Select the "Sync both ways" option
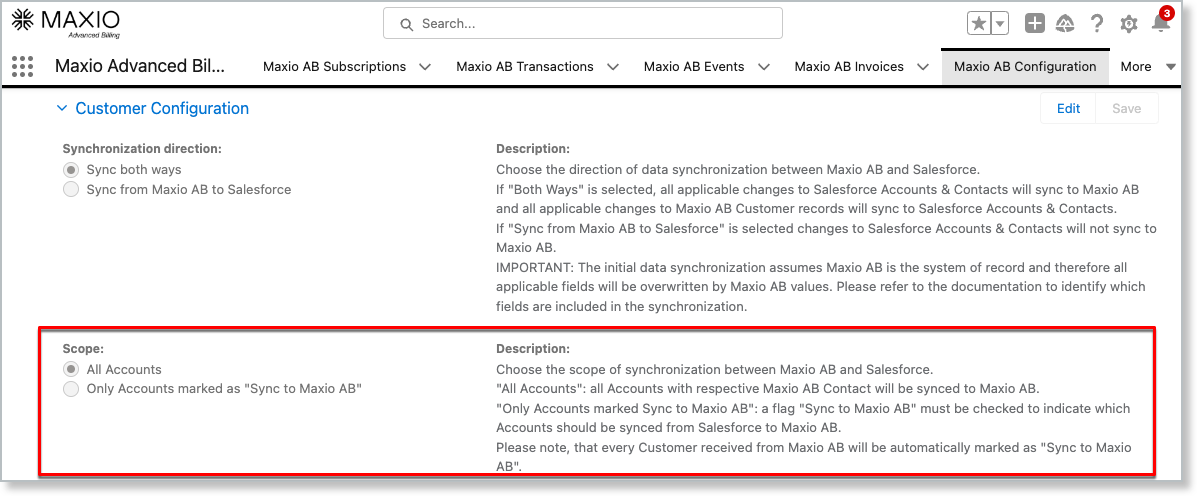 [x=71, y=170]
